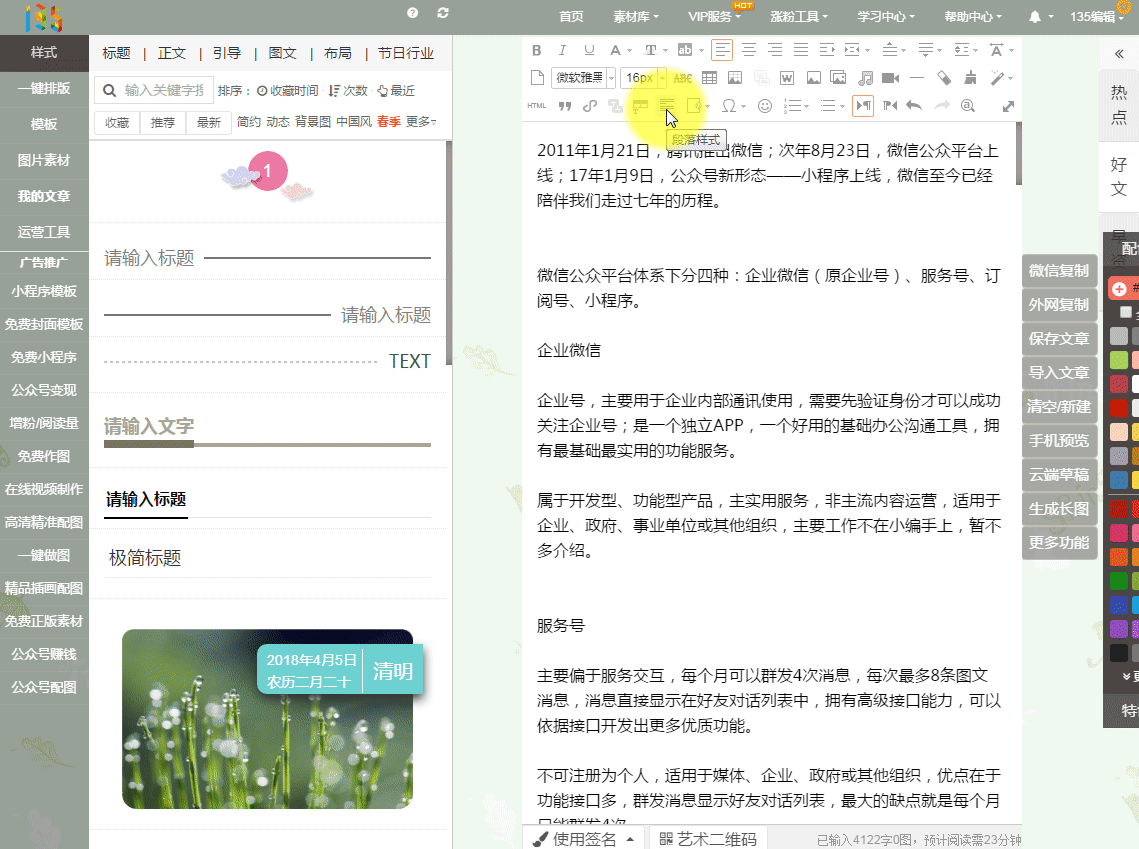Click the 手机预览 button
1139x849 pixels.
pyautogui.click(x=1058, y=441)
